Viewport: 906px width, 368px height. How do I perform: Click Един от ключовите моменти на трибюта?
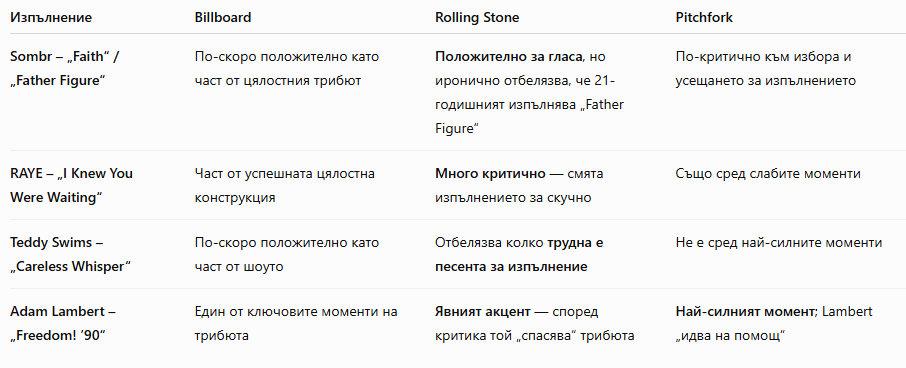(296, 324)
